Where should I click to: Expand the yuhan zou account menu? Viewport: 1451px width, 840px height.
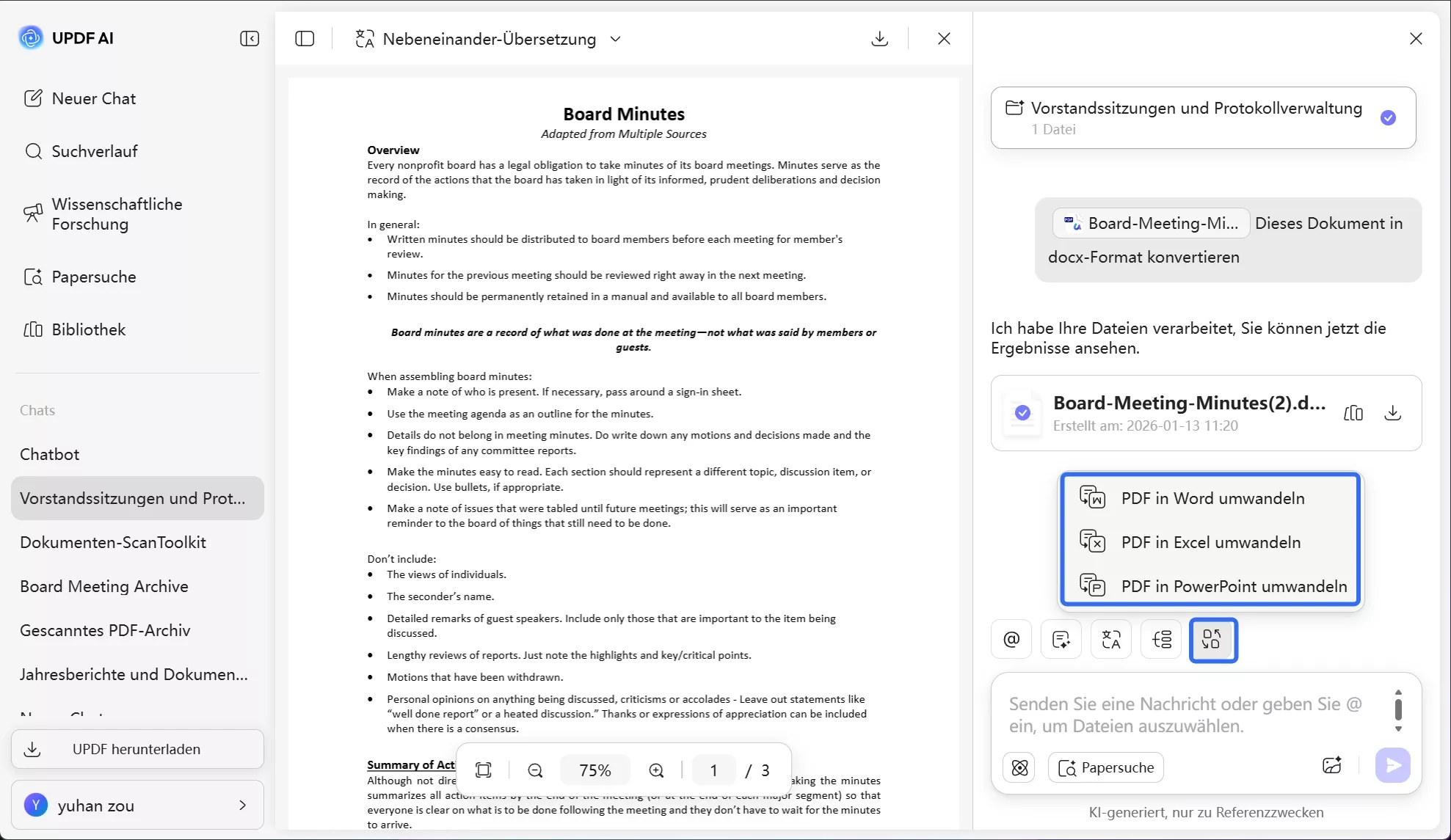point(242,805)
